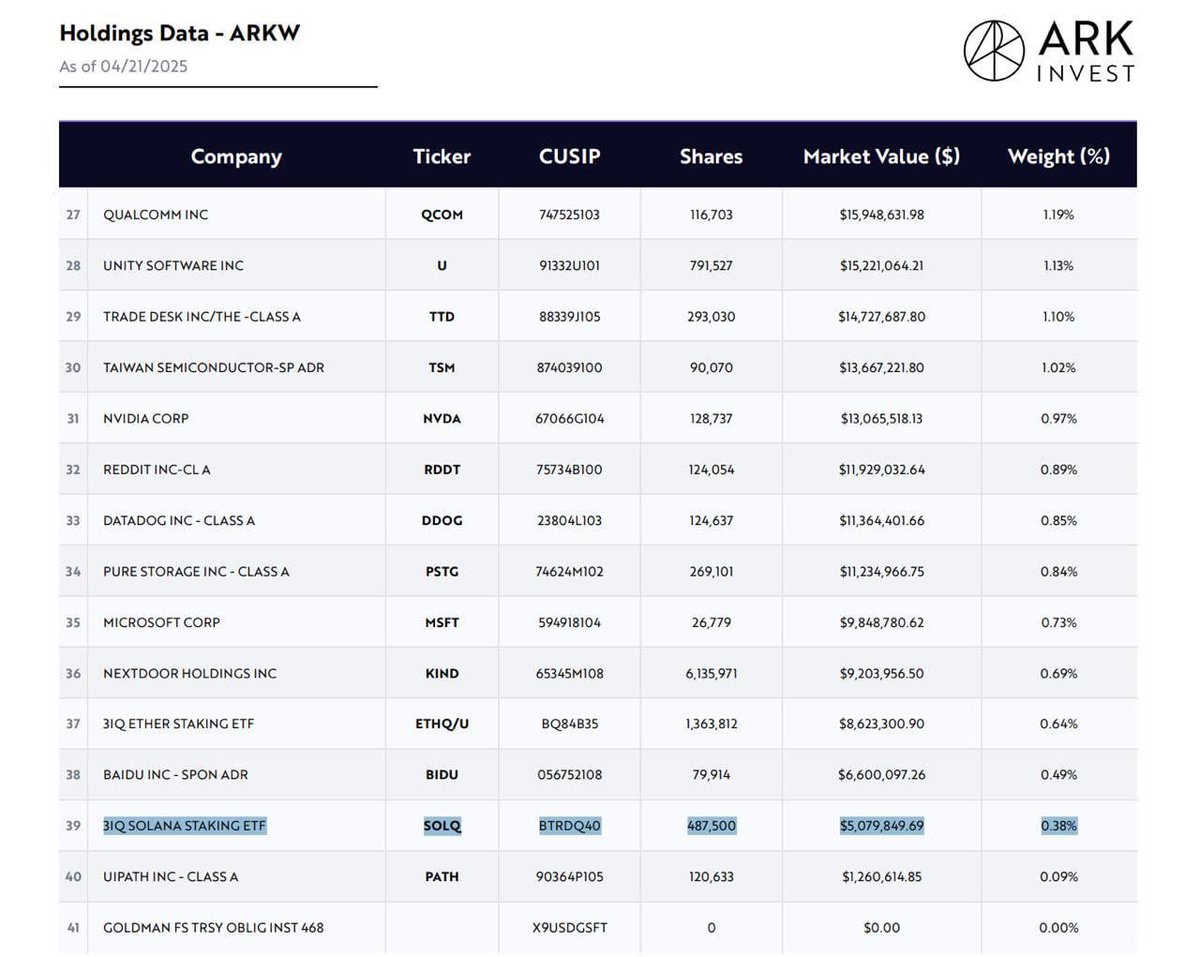1200x957 pixels.
Task: Click the PATH ticker
Action: 442,877
